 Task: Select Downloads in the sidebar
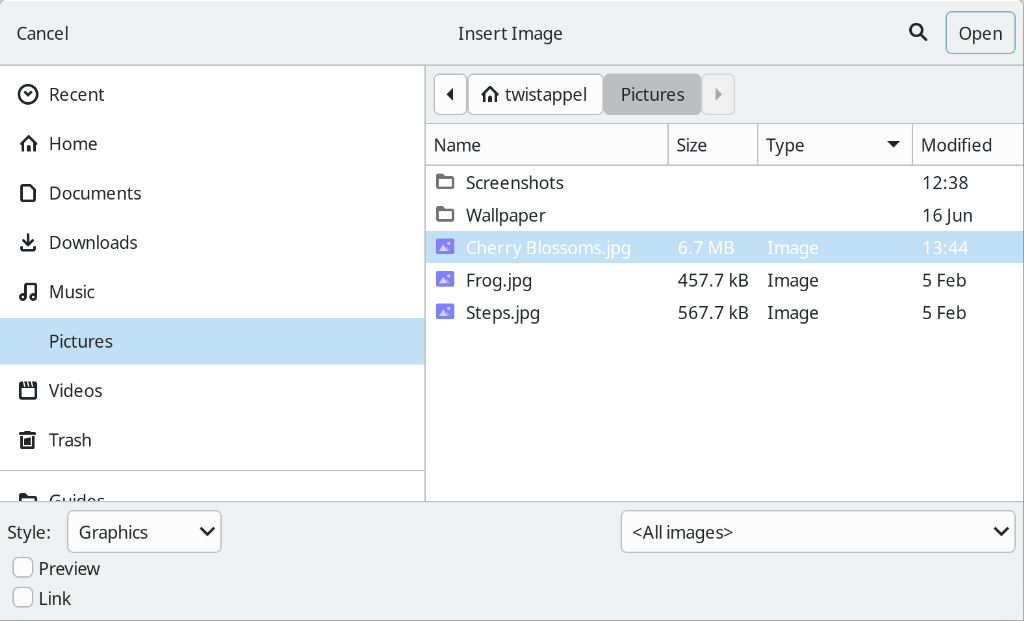tap(93, 242)
